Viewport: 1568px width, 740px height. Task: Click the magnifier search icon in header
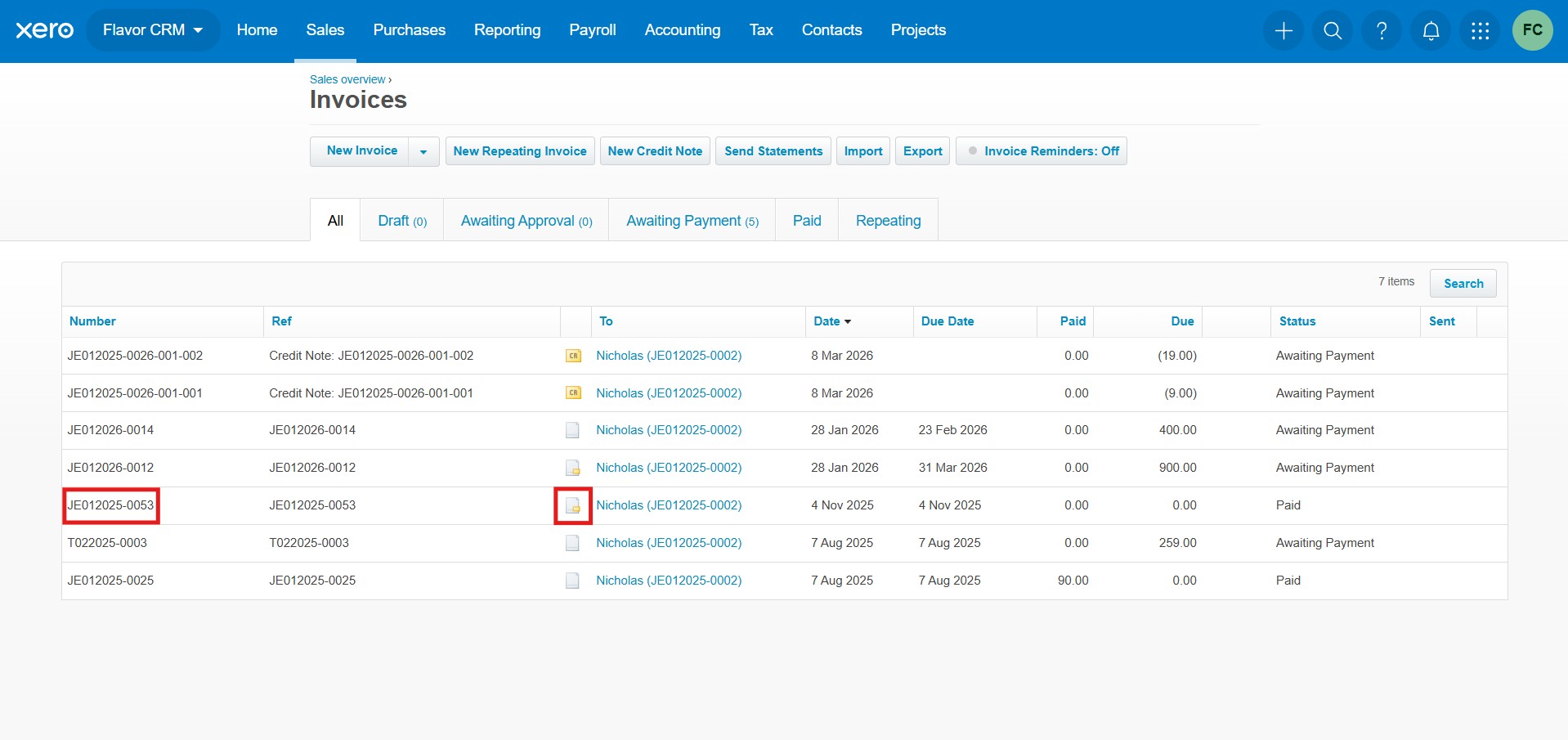pos(1332,30)
